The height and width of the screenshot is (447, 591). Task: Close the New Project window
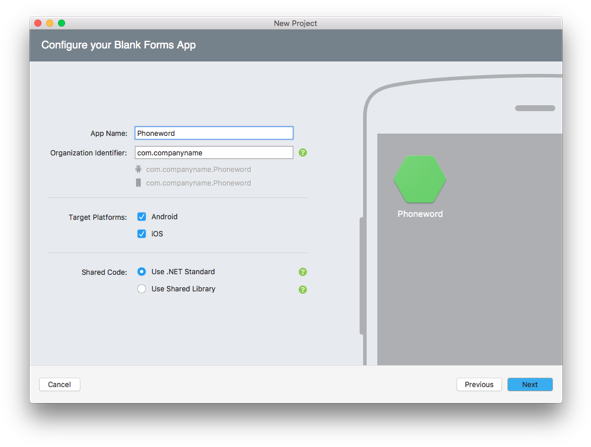pyautogui.click(x=38, y=23)
